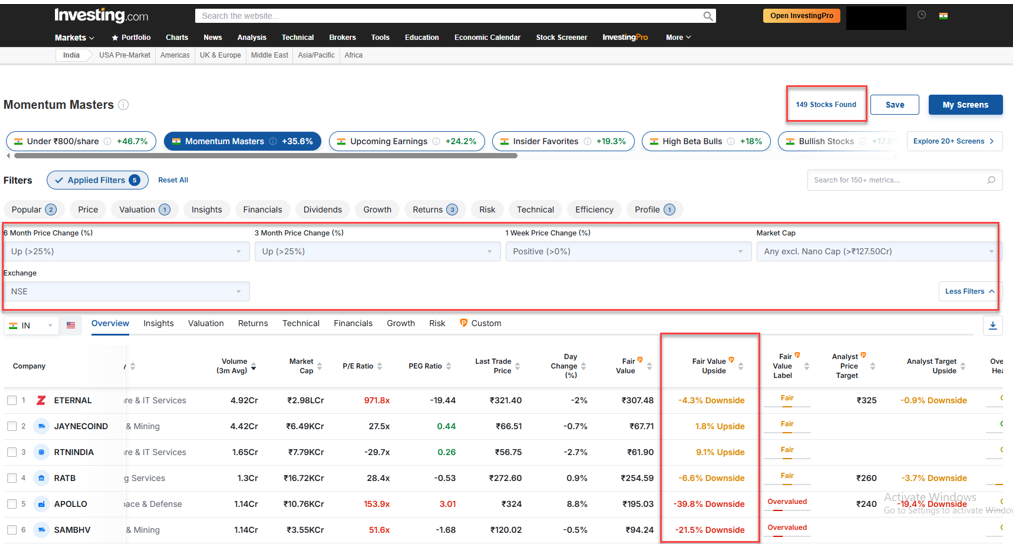
Task: Select the Insider Favorites screen chip
Action: click(x=563, y=141)
